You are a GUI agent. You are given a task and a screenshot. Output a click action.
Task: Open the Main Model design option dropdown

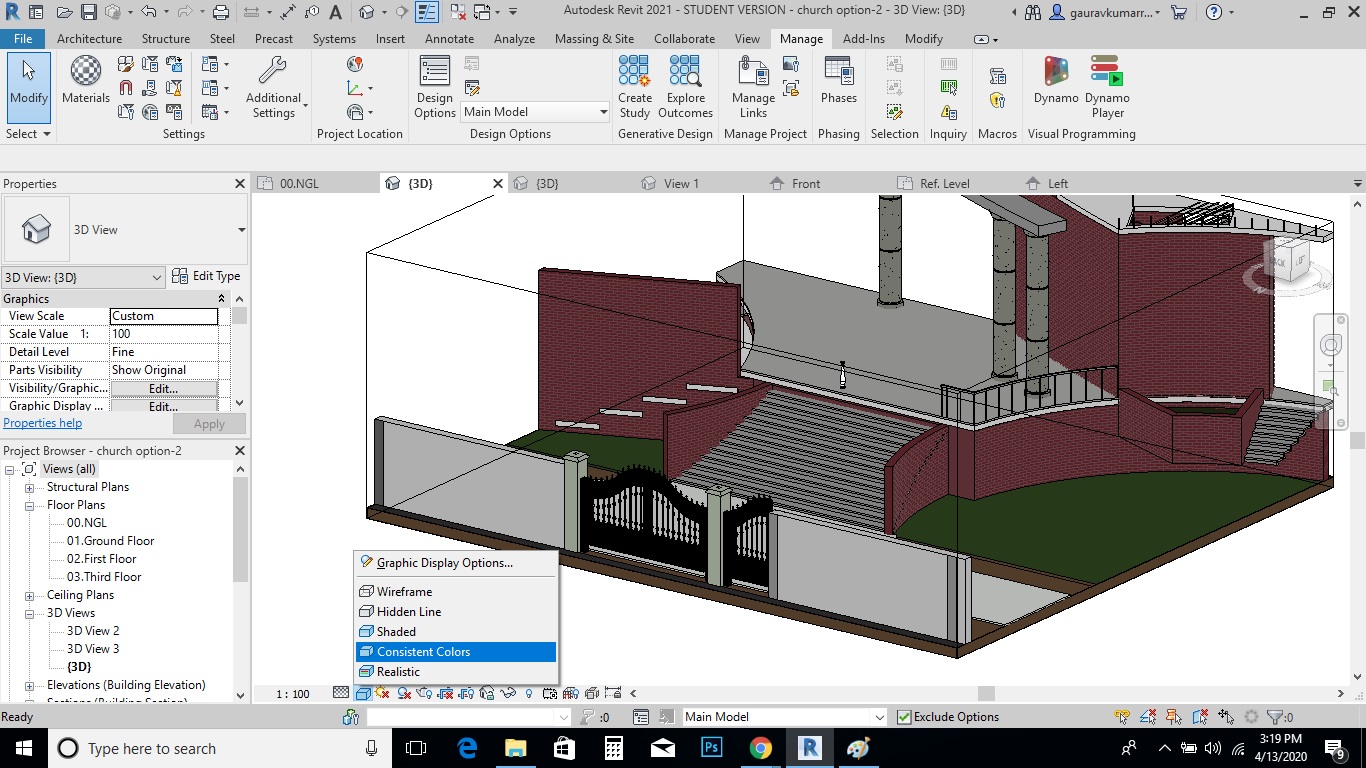coord(603,112)
